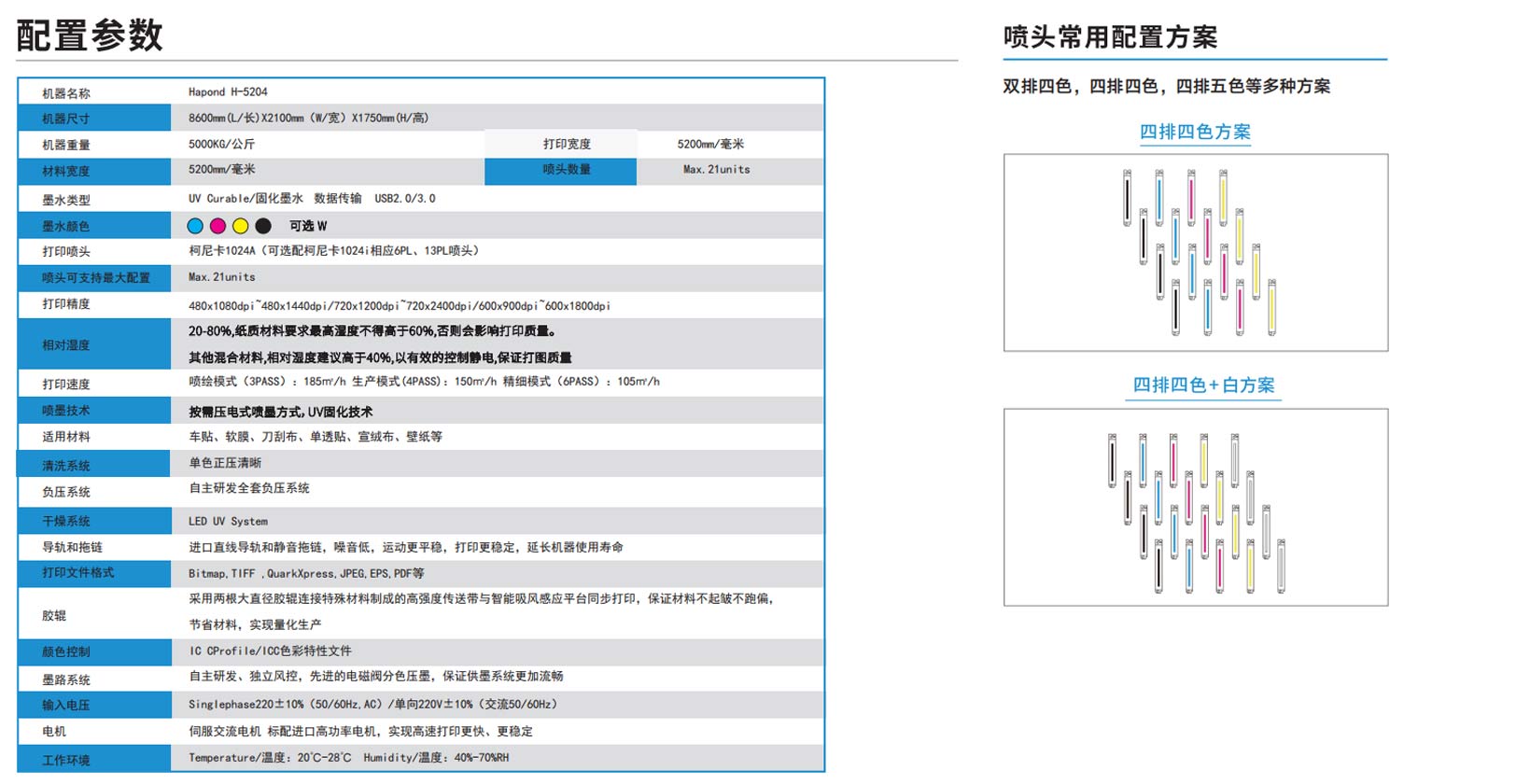Click the 墨水颜色 row label
Screen dimensions: 1516x784
66,226
